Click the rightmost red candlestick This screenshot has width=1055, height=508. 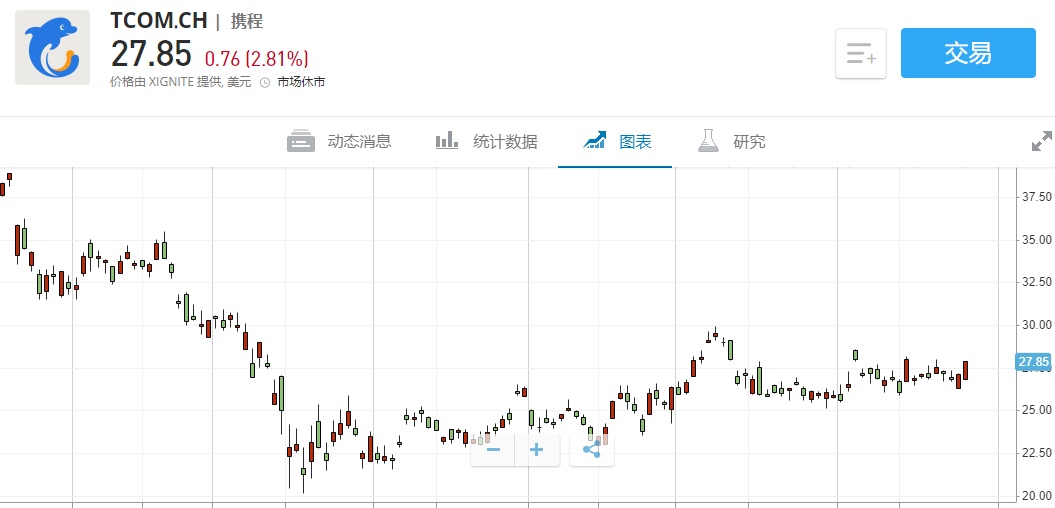(x=966, y=370)
